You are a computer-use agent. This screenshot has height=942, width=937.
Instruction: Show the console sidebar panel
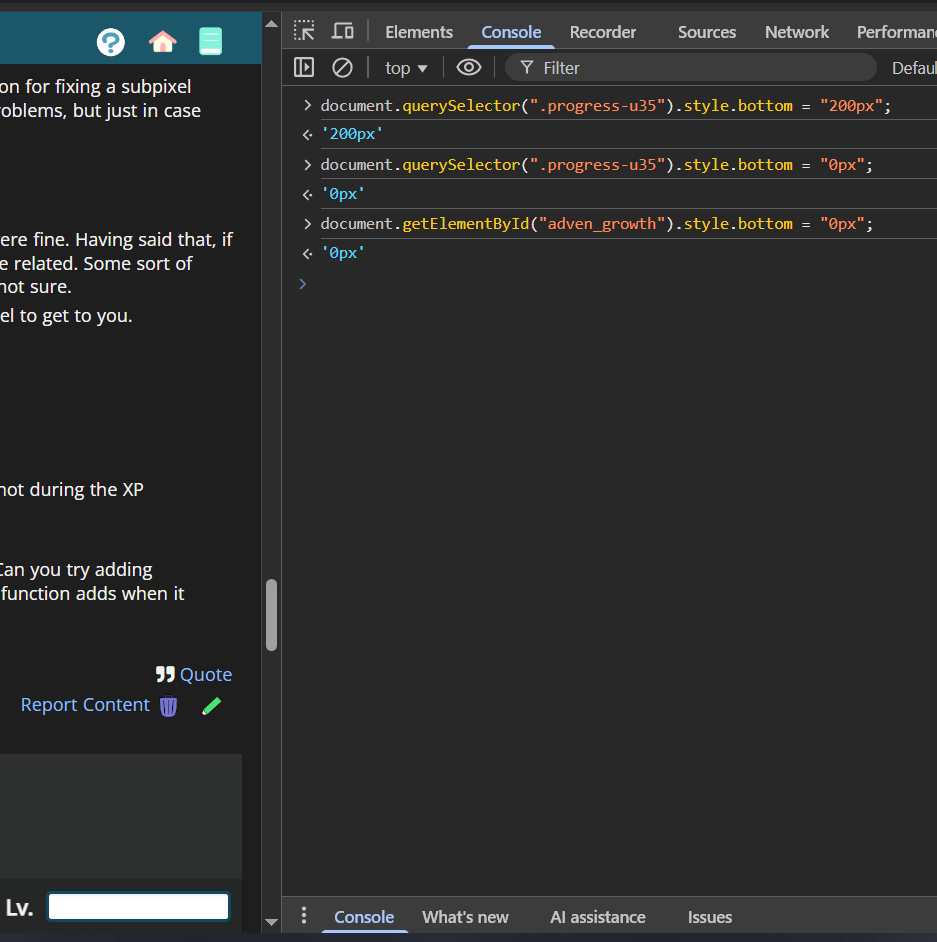pyautogui.click(x=304, y=68)
